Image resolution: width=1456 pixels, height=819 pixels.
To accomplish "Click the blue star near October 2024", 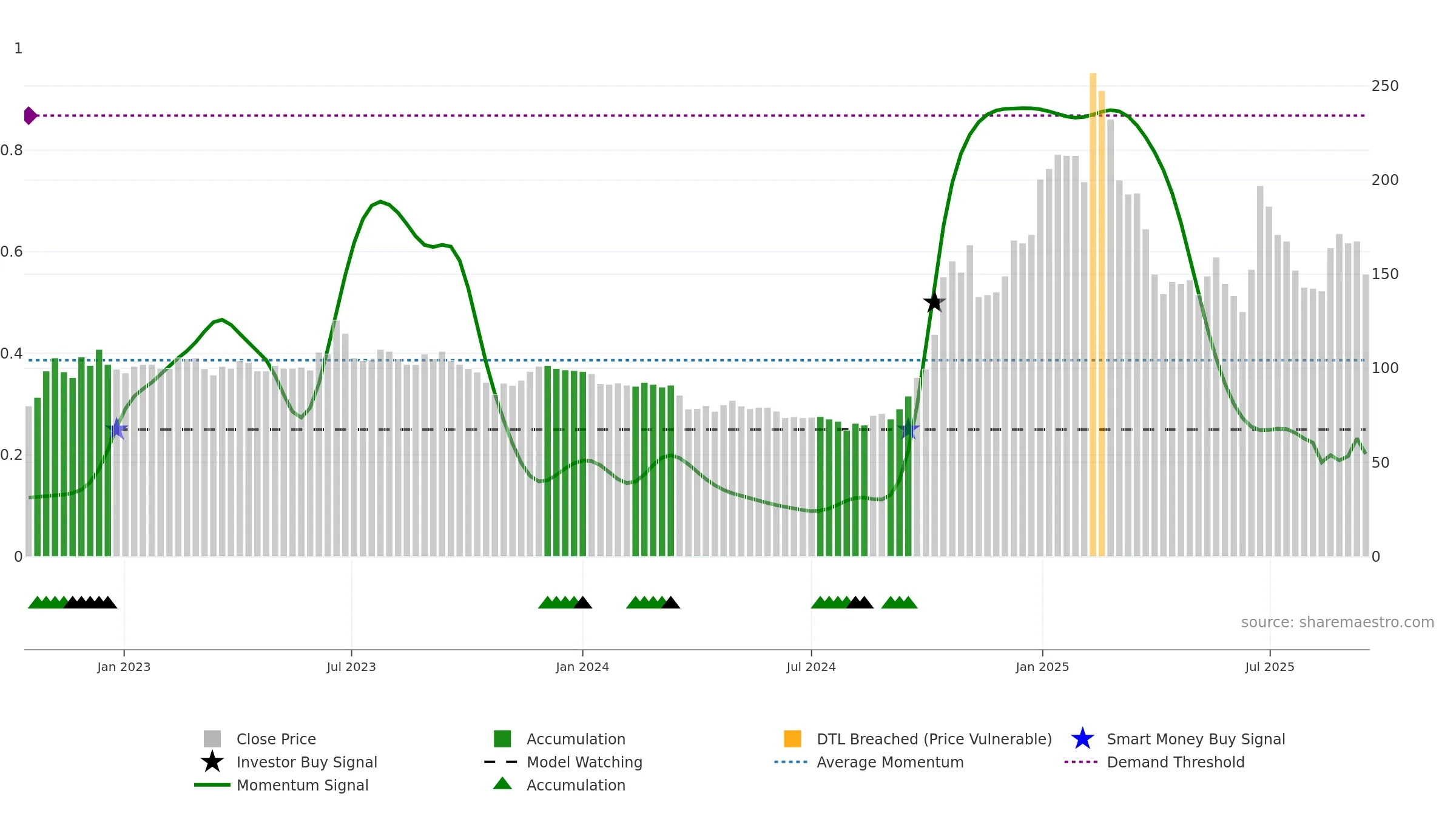I will 908,429.
